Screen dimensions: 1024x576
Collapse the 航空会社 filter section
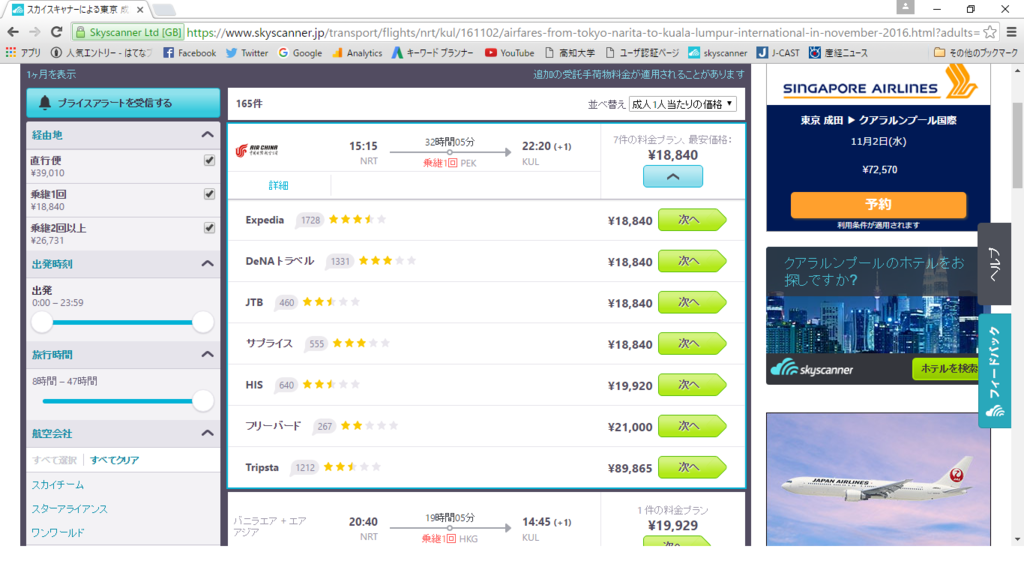coord(207,432)
